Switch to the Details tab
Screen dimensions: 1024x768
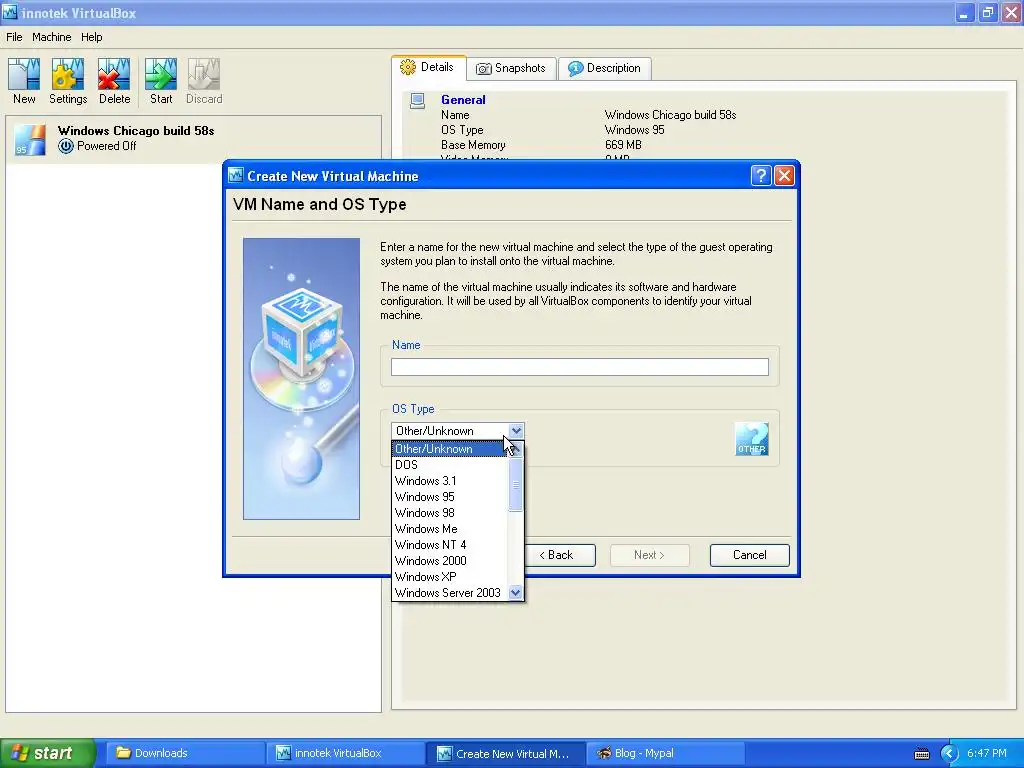(x=428, y=67)
